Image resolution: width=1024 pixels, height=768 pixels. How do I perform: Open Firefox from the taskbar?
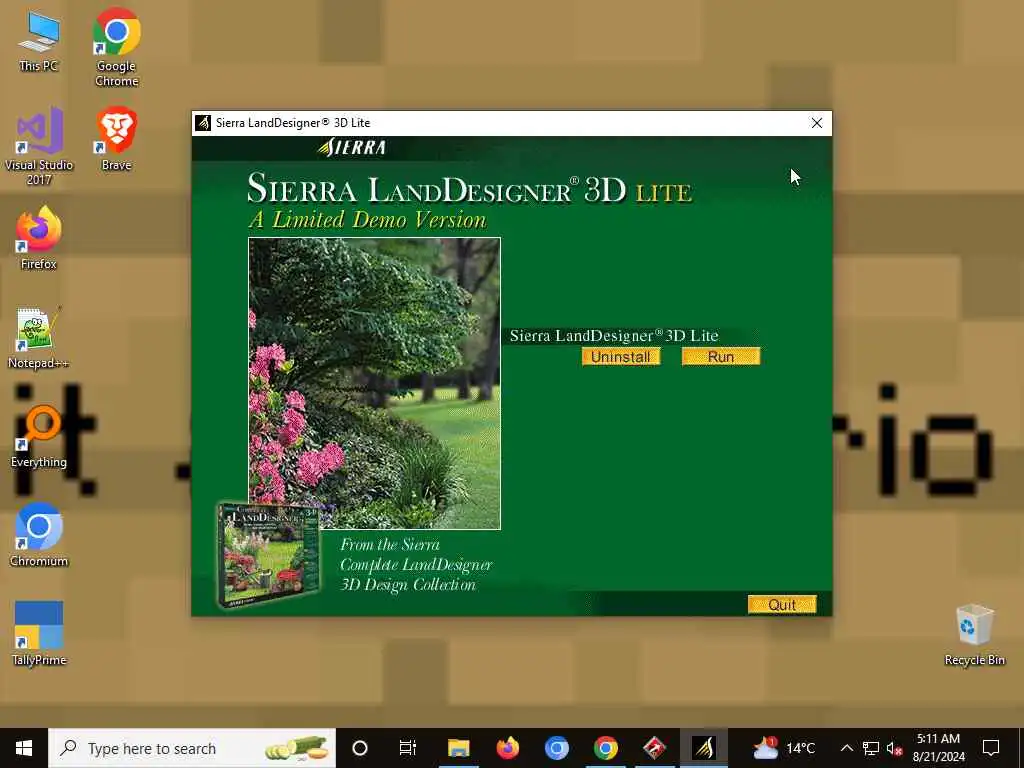pos(507,748)
